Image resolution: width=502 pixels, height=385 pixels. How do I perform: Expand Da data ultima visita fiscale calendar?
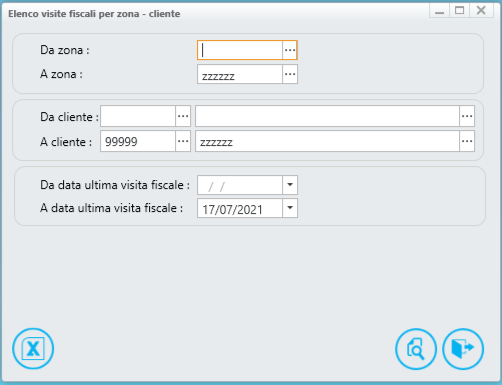pos(290,185)
